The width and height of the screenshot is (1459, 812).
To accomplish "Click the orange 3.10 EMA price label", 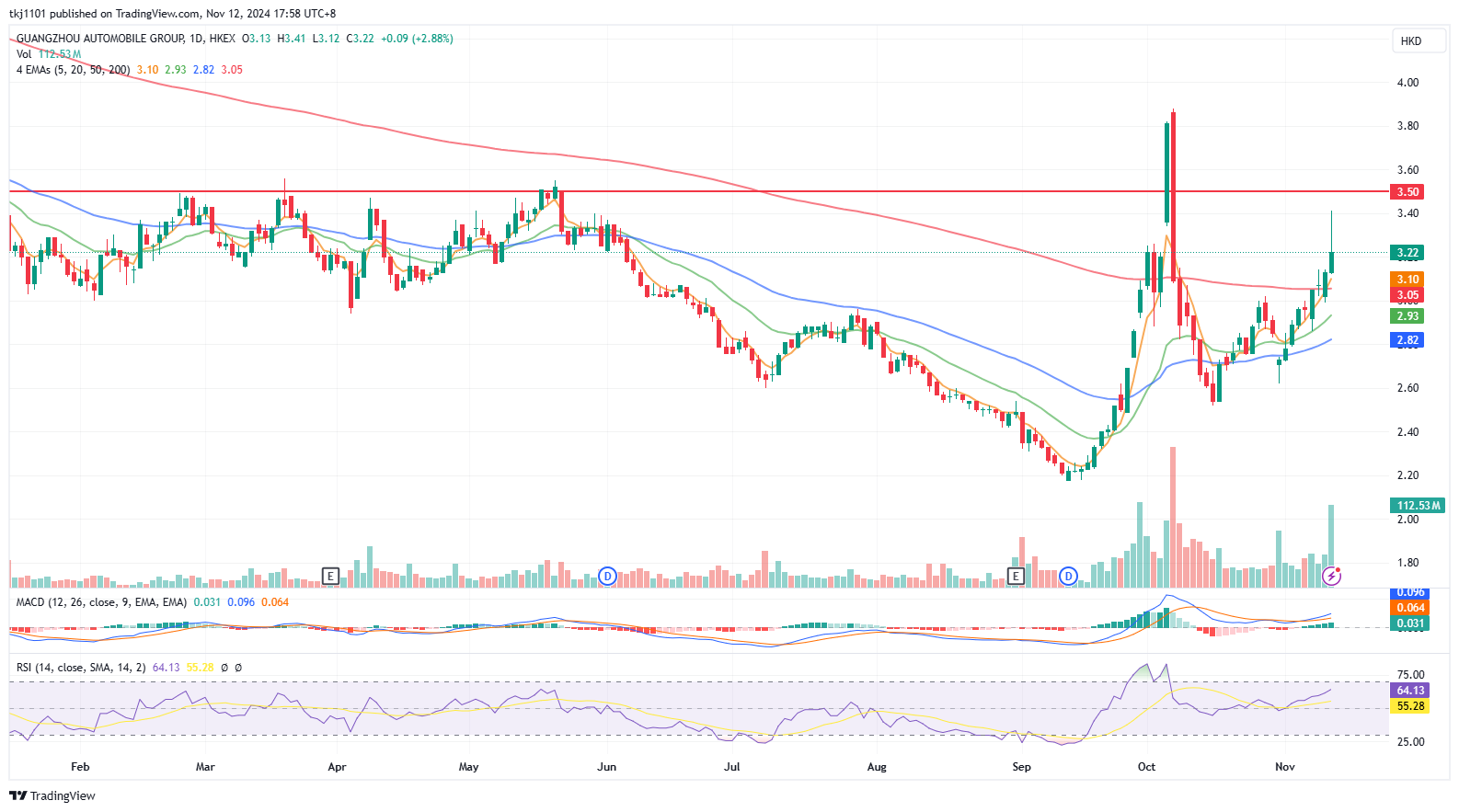I will click(1407, 280).
